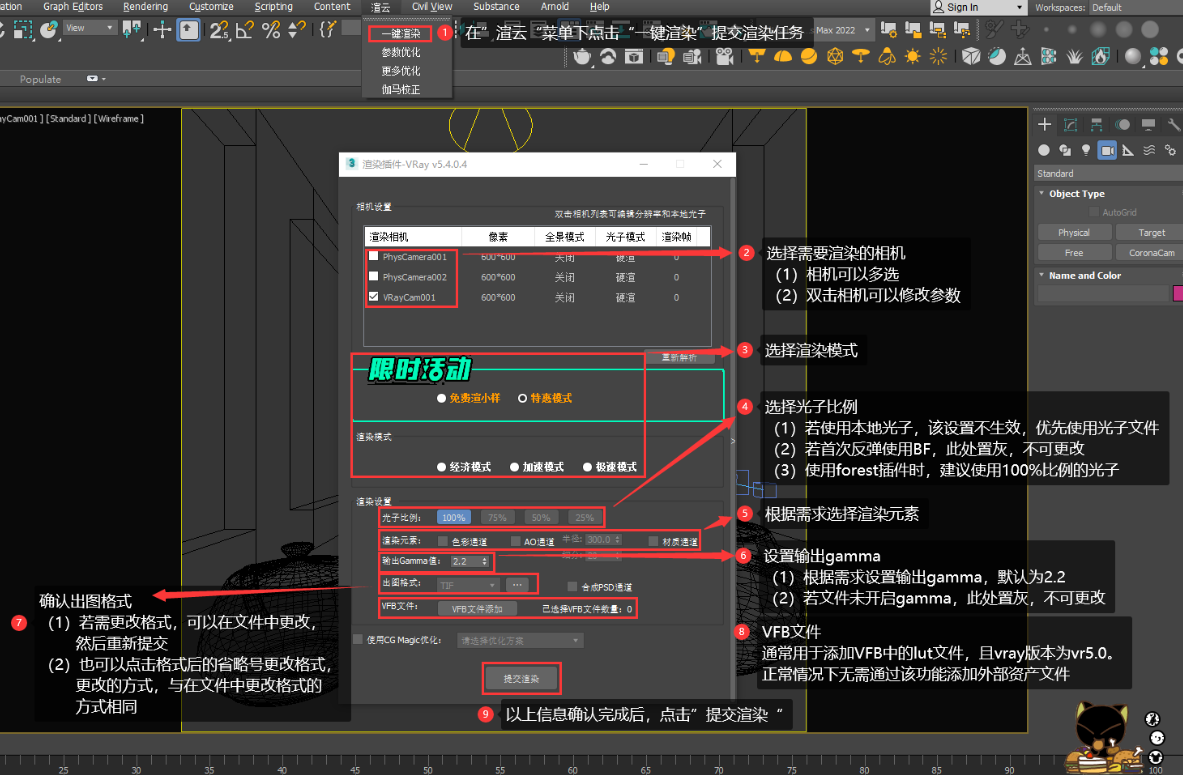1183x775 pixels.
Task: Open the Hierarchy tab in command panel
Action: 1096,125
